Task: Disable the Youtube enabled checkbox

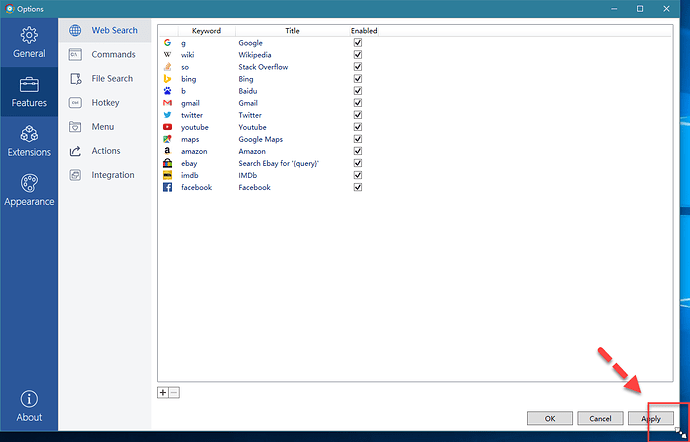Action: (358, 127)
